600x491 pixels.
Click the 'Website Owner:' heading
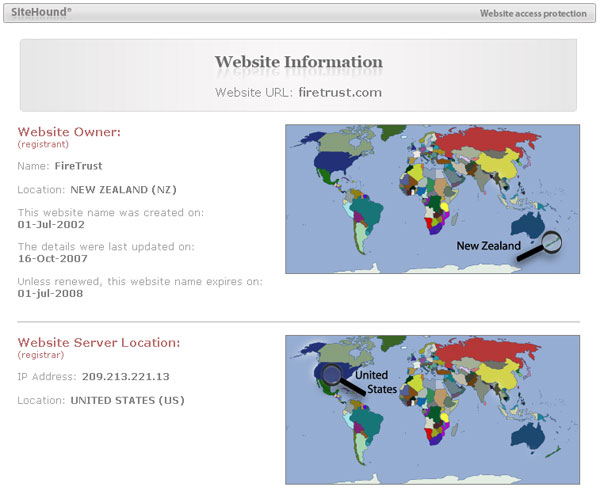(69, 132)
